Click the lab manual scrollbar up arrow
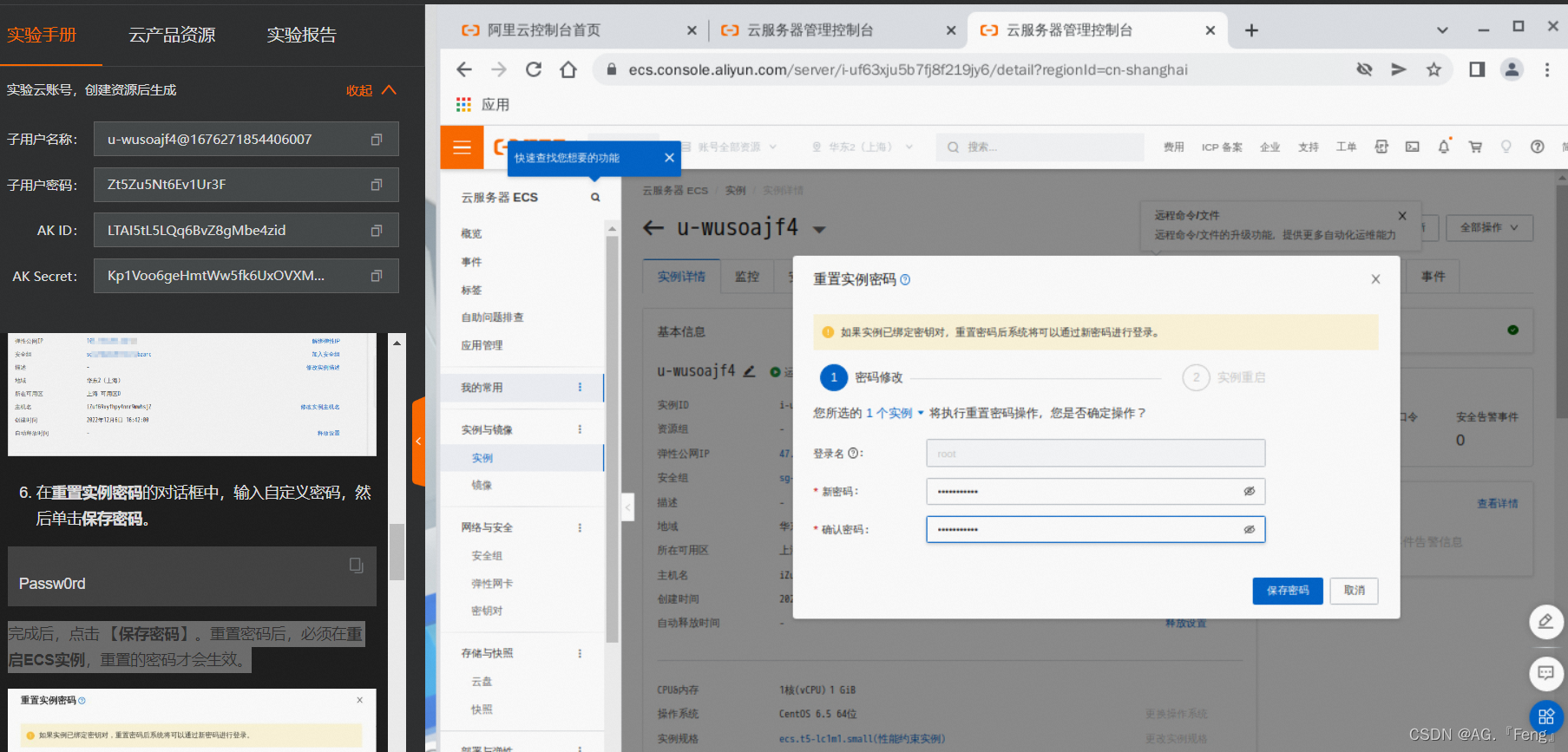Image resolution: width=1568 pixels, height=752 pixels. [x=397, y=343]
